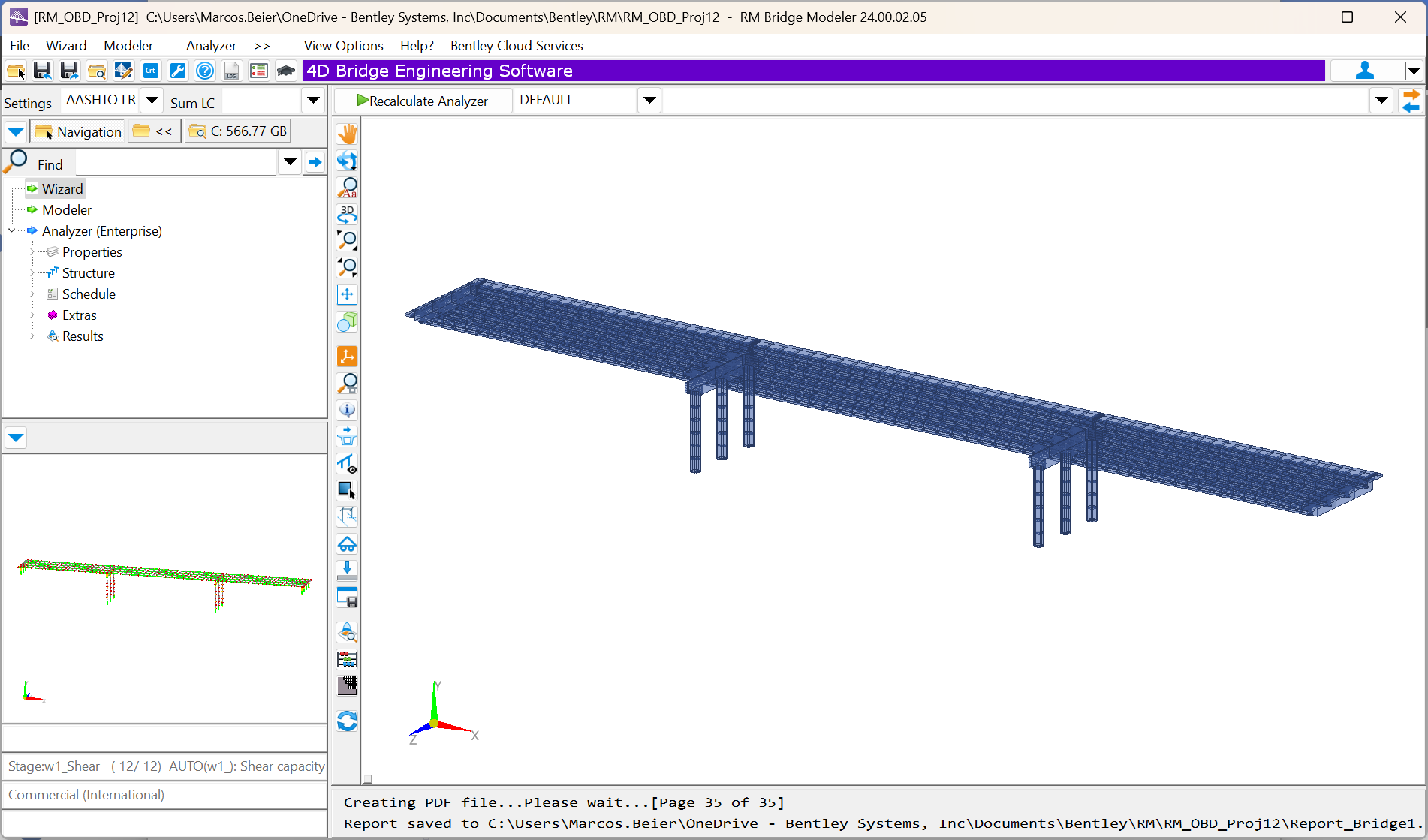This screenshot has width=1428, height=840.
Task: Activate the 3D rotation tool
Action: (x=347, y=214)
